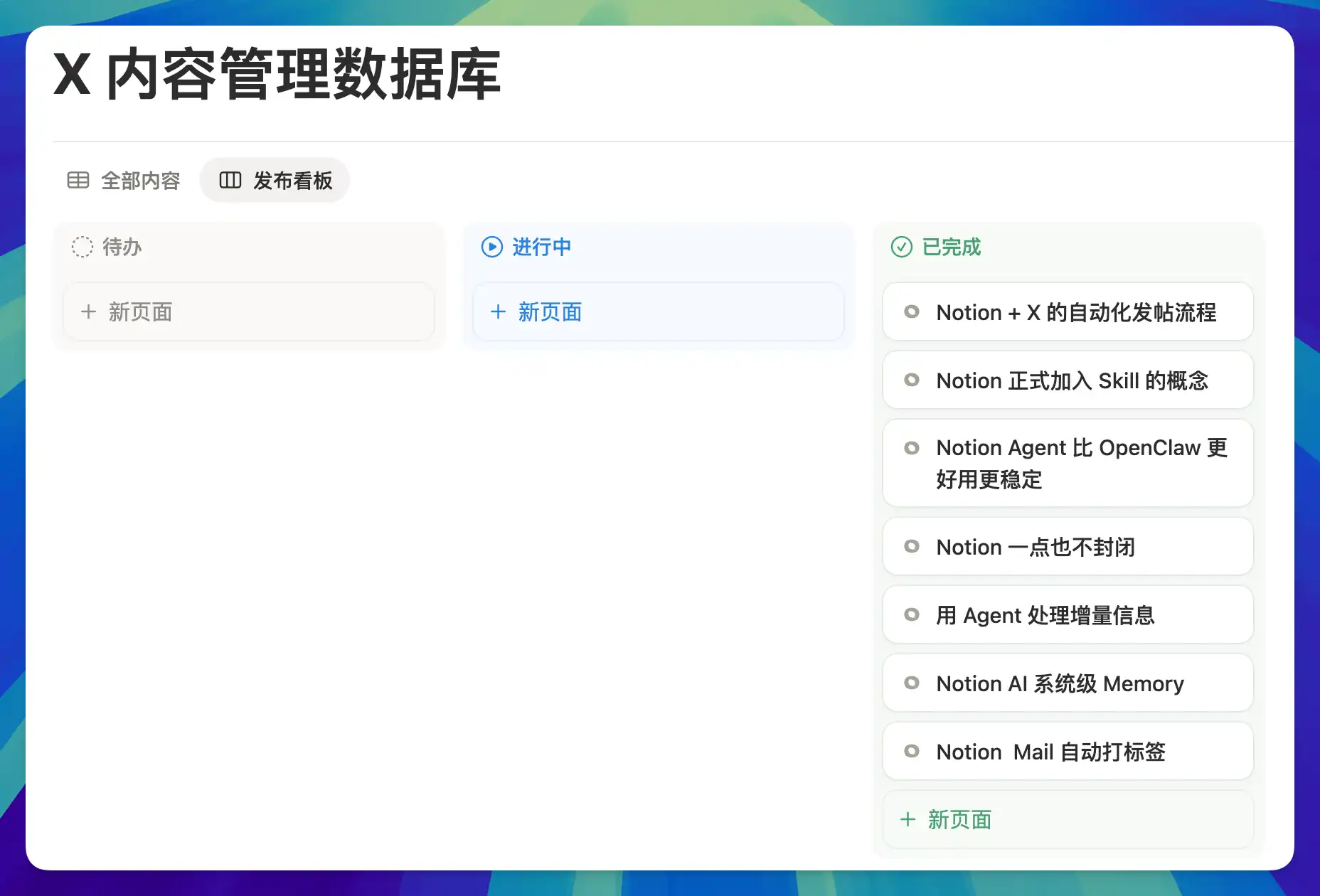Viewport: 1320px width, 896px height.
Task: Click the blue play 进行中 status icon
Action: point(491,247)
